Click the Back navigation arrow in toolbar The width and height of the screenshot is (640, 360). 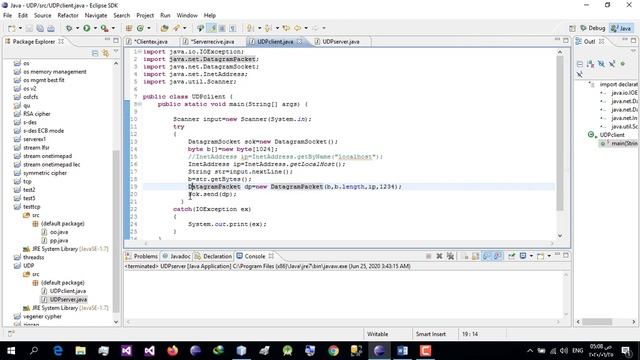pos(298,28)
